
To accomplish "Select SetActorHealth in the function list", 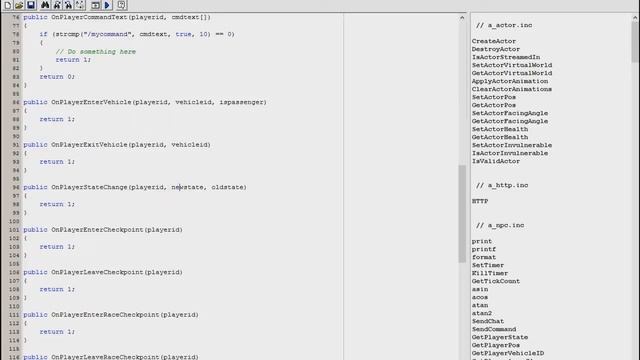I will pyautogui.click(x=500, y=129).
